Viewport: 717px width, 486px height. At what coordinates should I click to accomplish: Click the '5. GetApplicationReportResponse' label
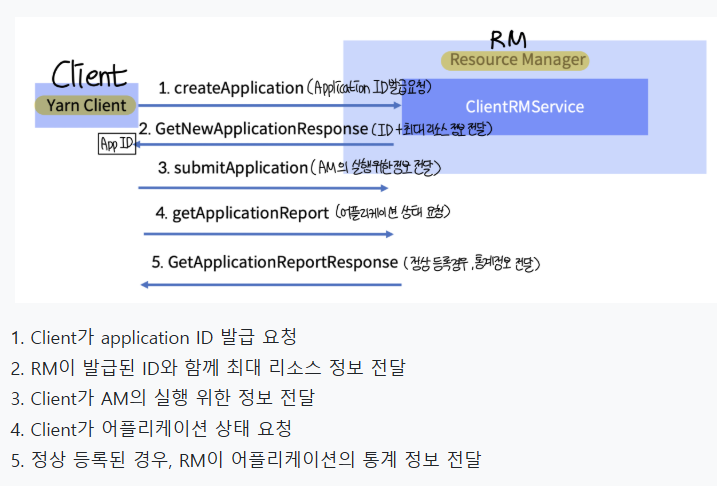[x=275, y=262]
